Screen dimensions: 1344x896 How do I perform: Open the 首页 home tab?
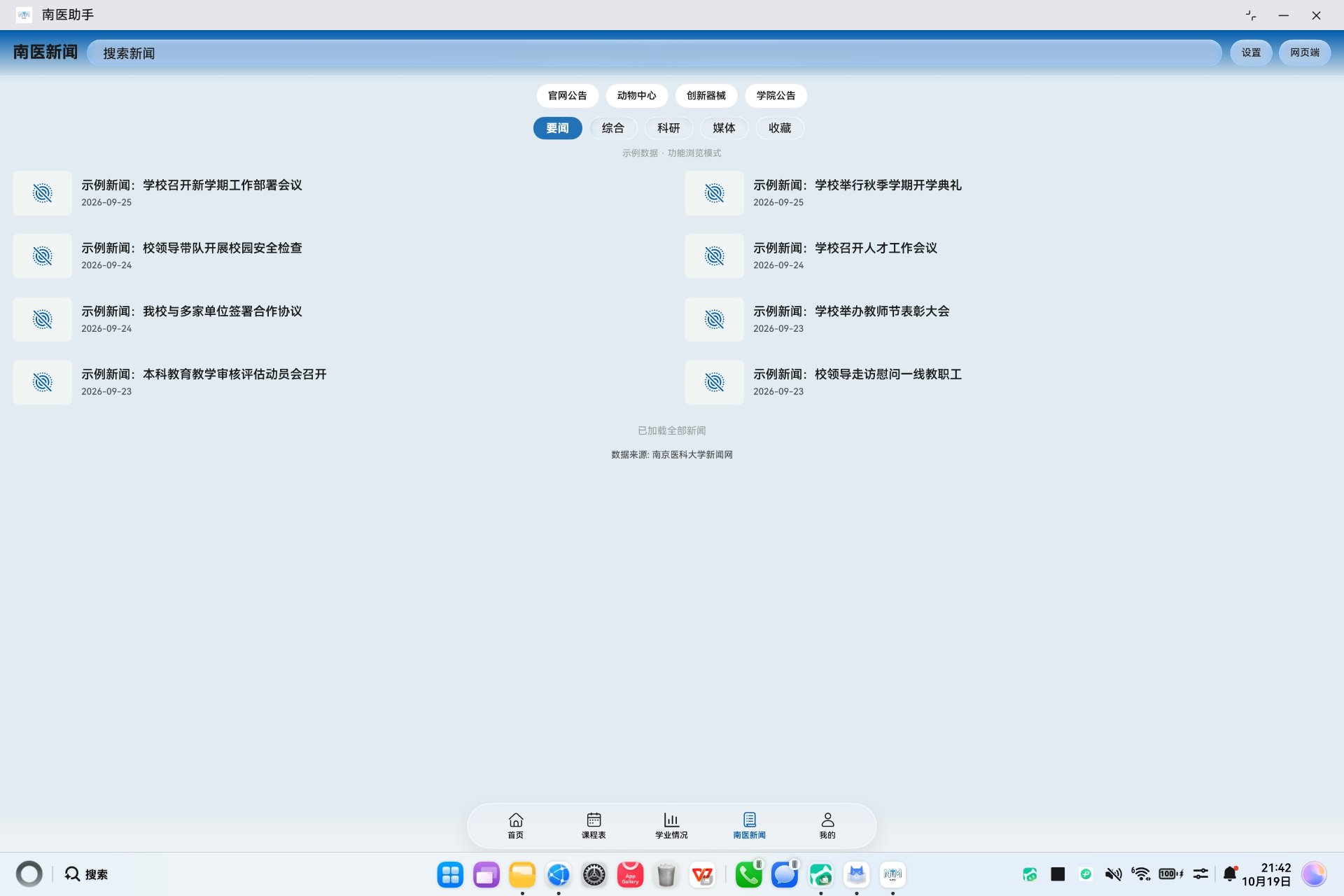coord(516,825)
